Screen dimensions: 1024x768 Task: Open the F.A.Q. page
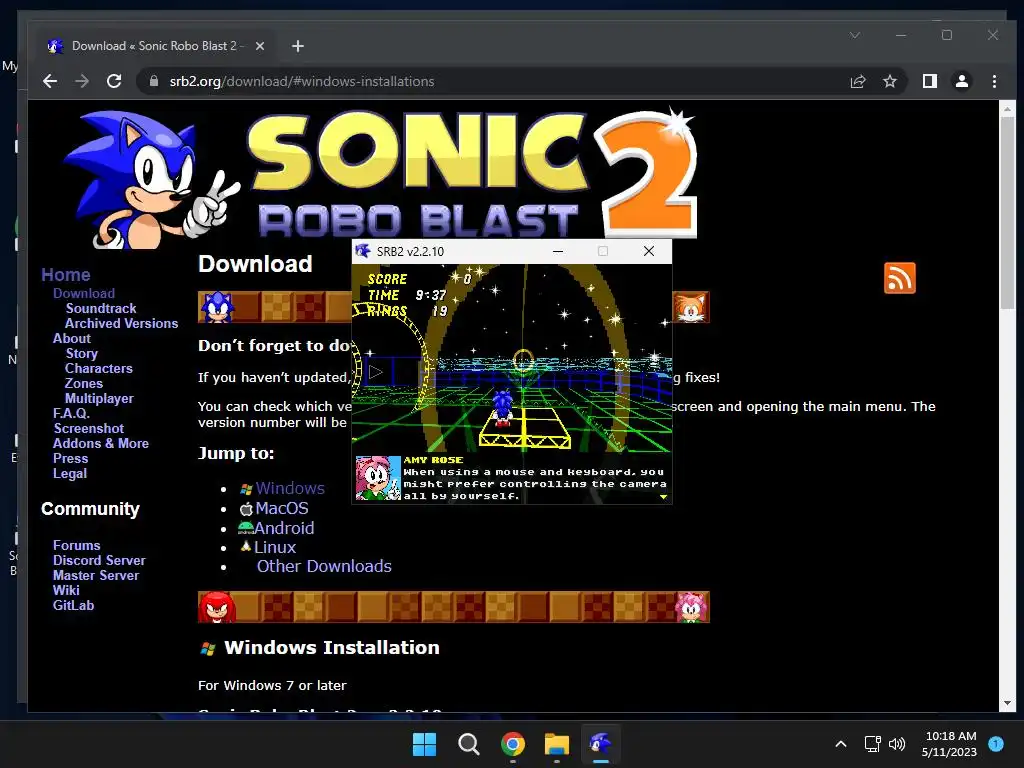[x=71, y=413]
